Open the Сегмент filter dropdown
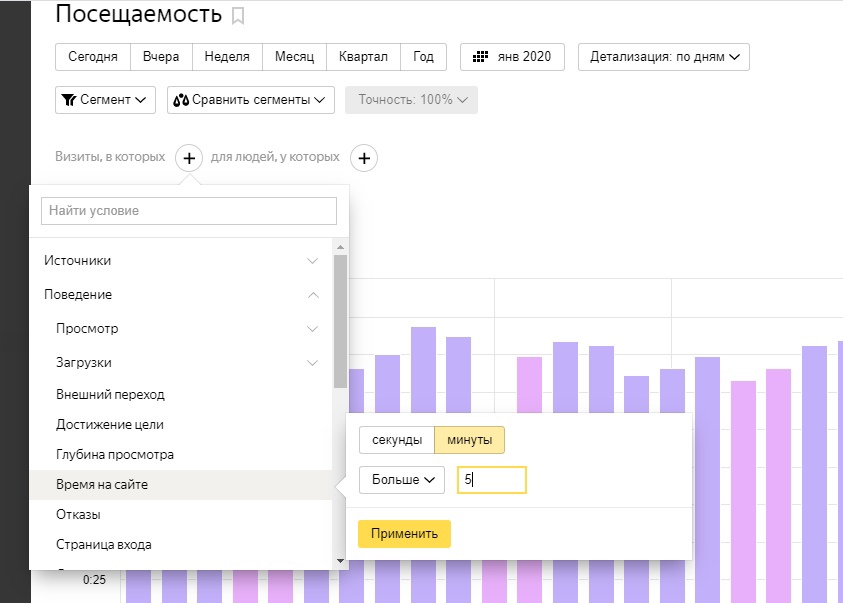This screenshot has height=603, width=843. pyautogui.click(x=105, y=100)
